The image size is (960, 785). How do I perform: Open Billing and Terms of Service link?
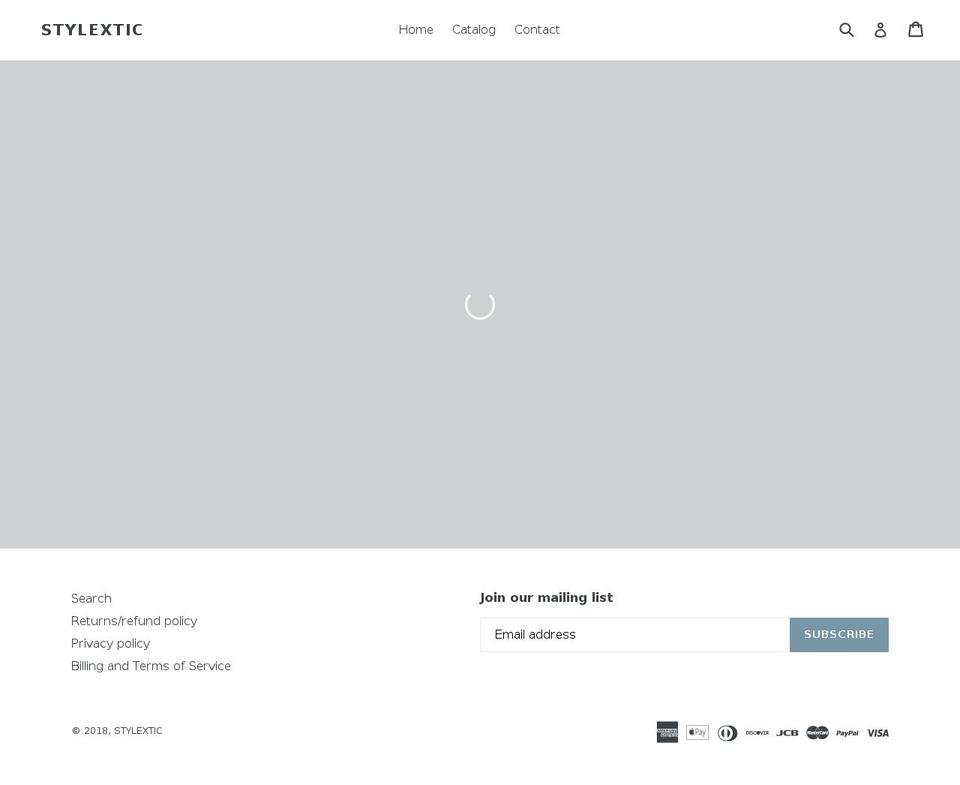151,666
